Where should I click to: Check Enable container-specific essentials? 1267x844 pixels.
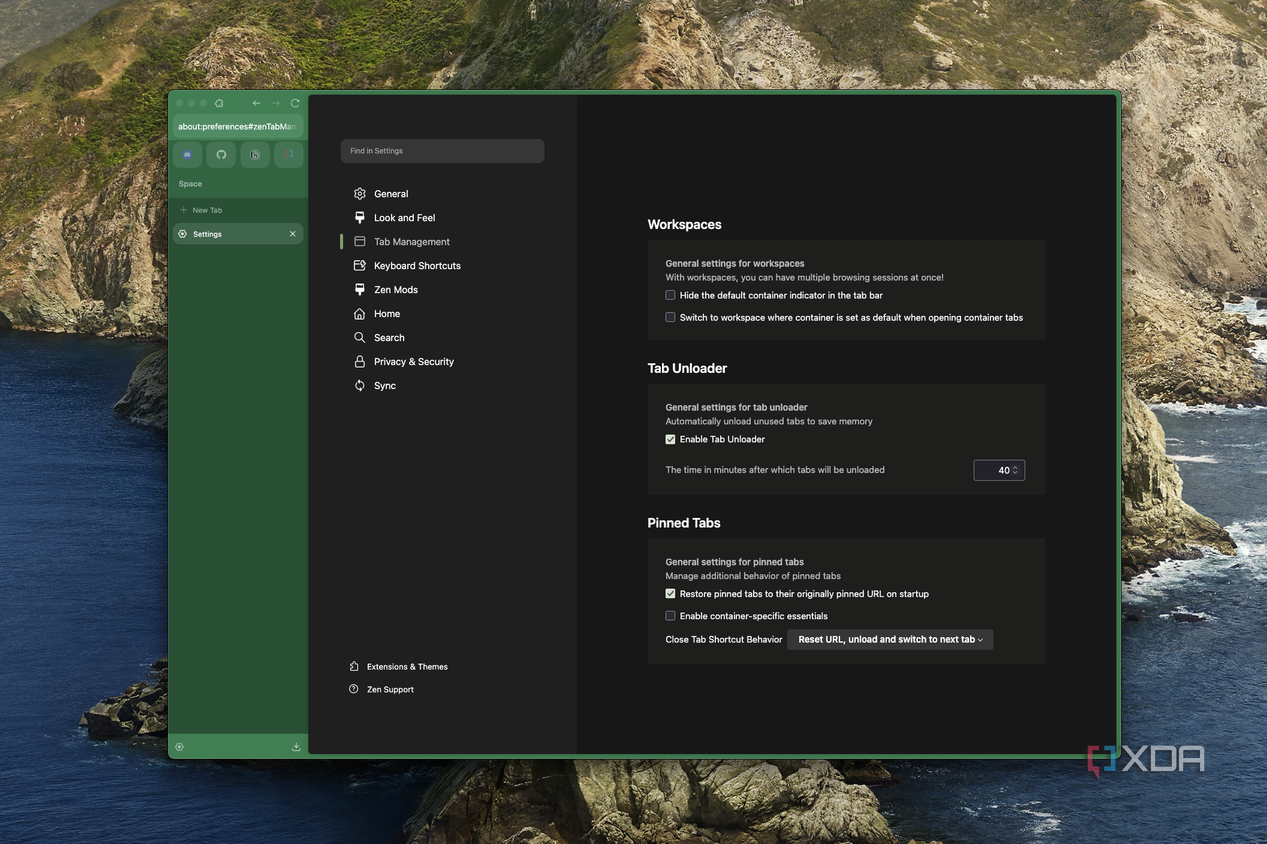[x=670, y=616]
